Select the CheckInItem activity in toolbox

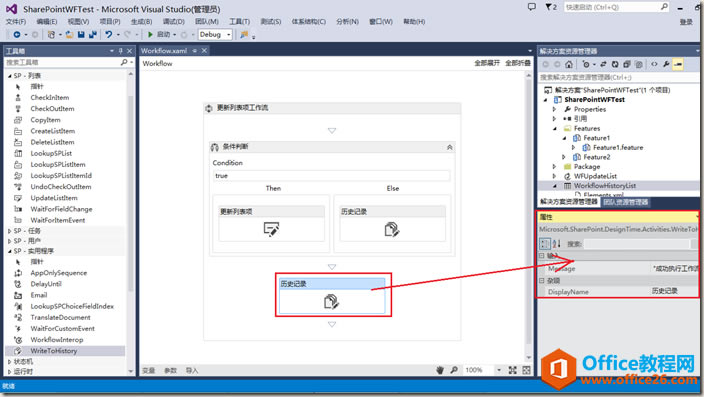(49, 97)
